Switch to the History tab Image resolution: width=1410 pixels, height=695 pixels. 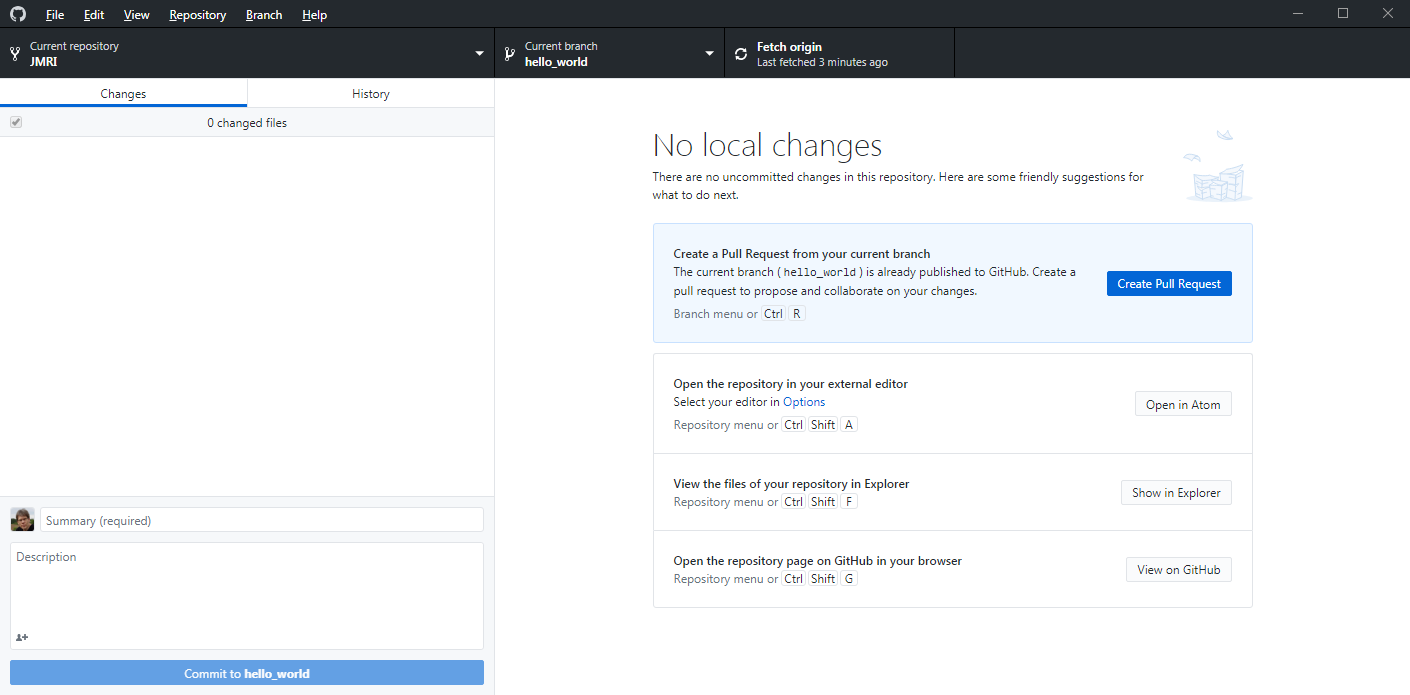click(x=370, y=93)
